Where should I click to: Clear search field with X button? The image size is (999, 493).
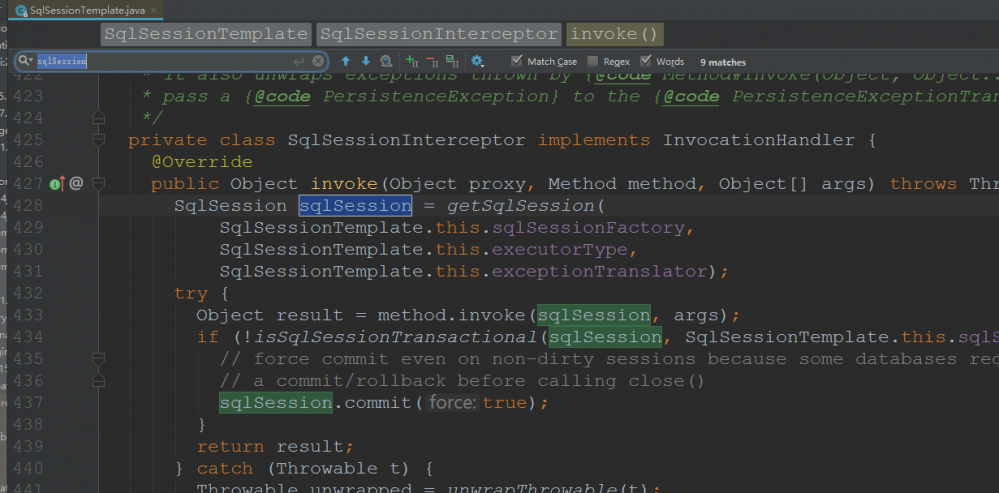coord(318,61)
